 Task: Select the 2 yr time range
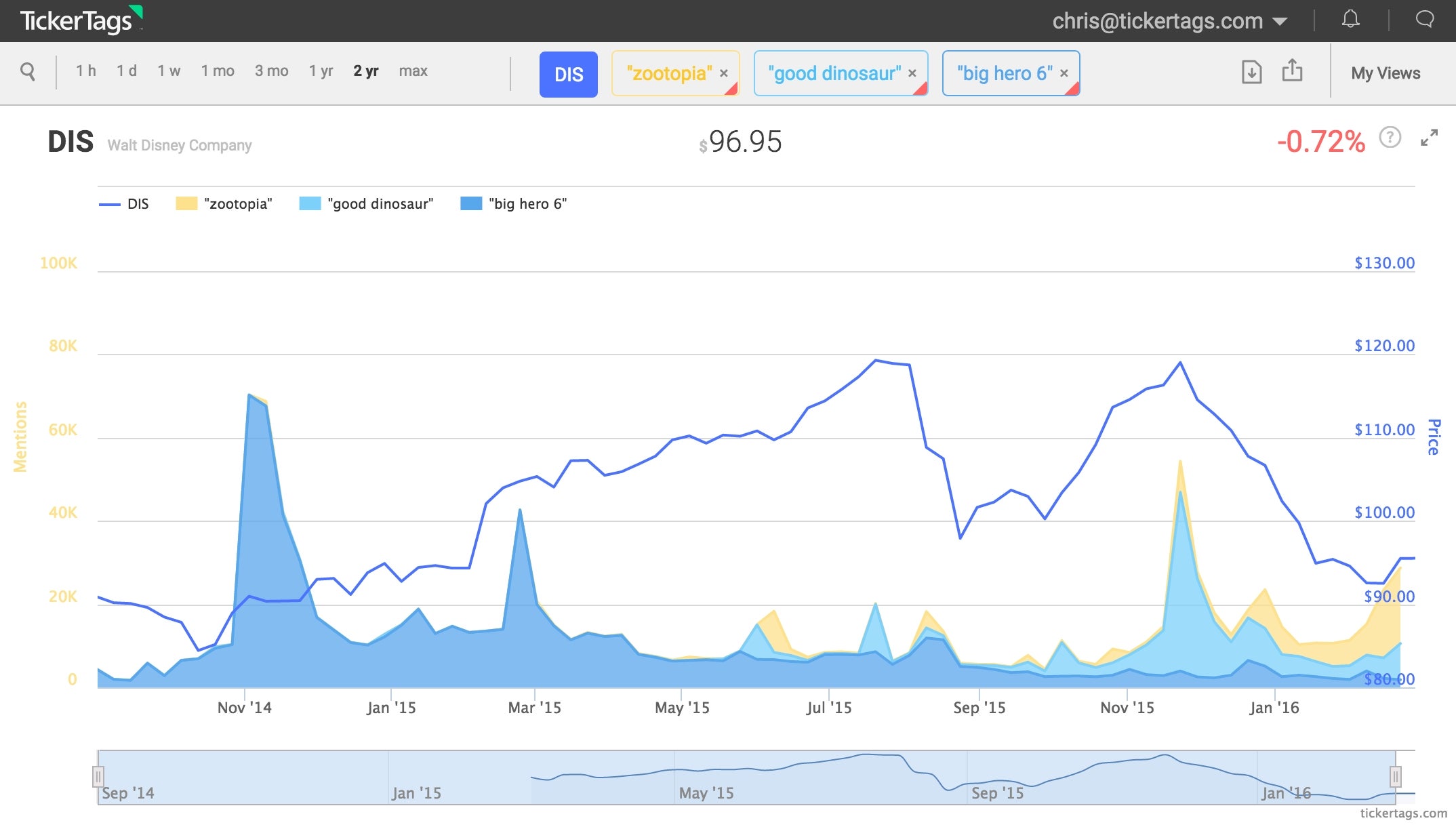click(366, 71)
